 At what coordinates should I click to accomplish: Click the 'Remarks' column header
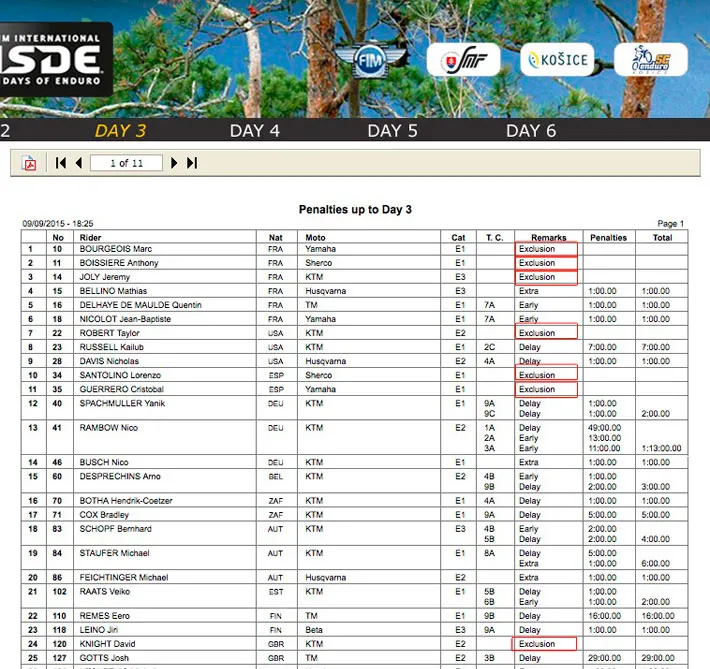point(549,237)
